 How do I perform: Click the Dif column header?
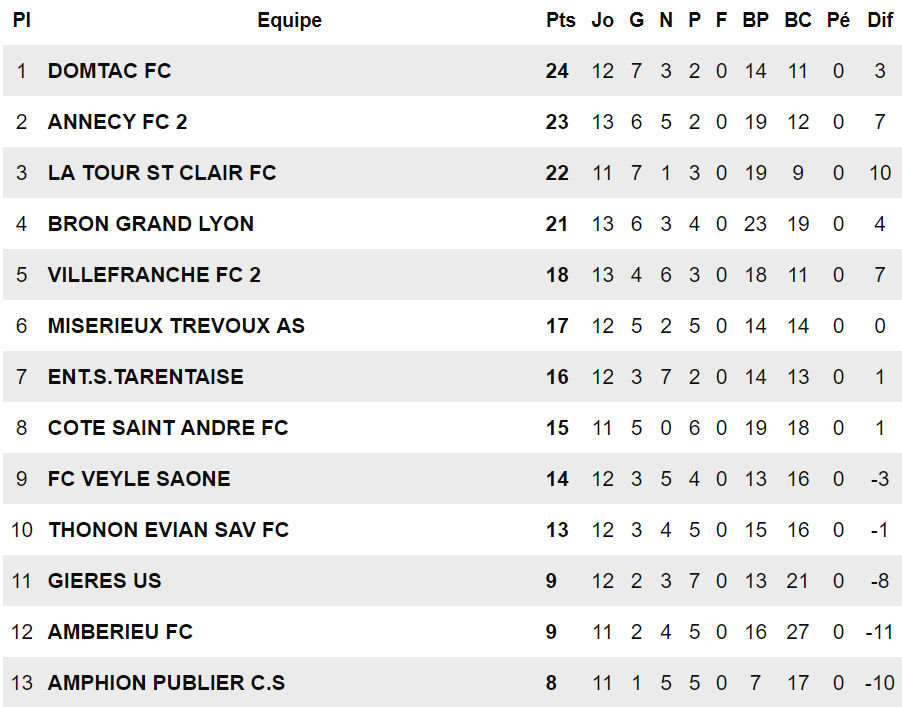(x=880, y=20)
